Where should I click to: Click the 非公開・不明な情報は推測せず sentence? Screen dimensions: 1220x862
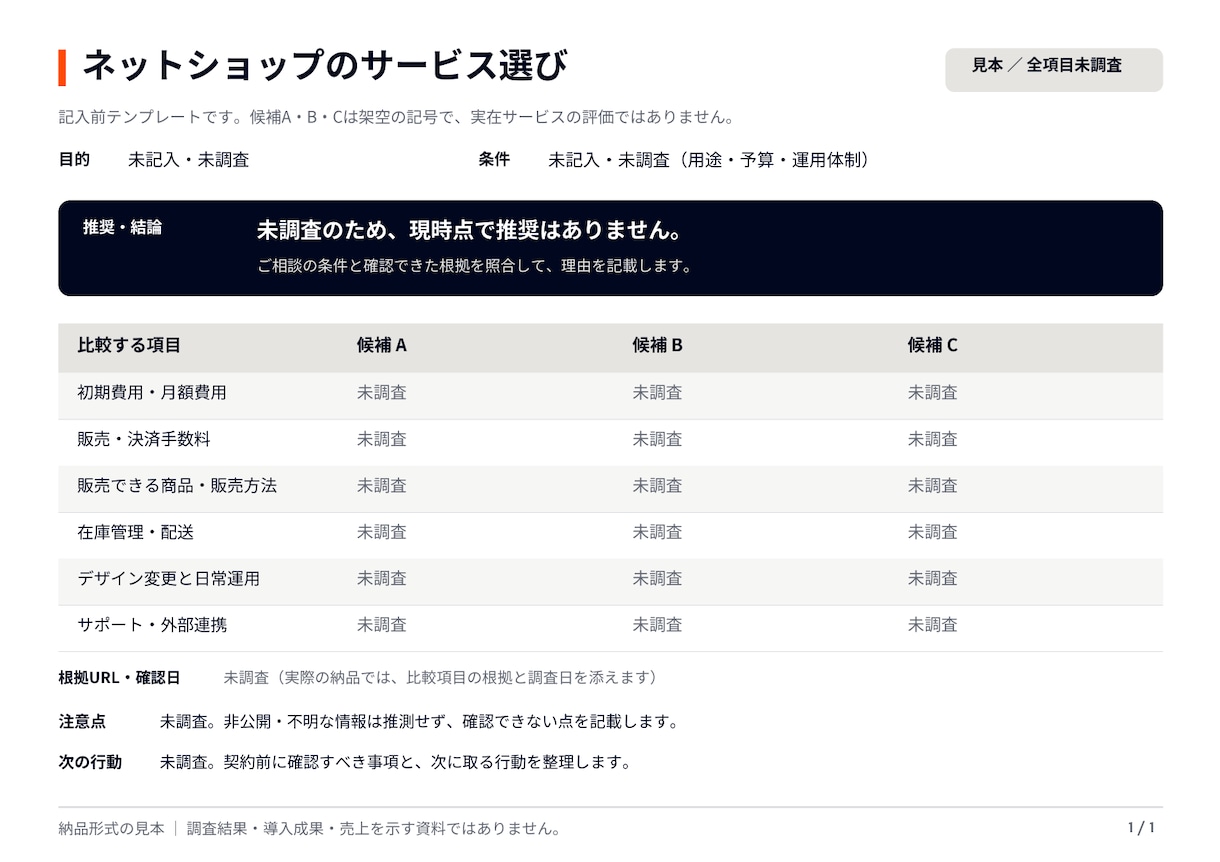452,722
